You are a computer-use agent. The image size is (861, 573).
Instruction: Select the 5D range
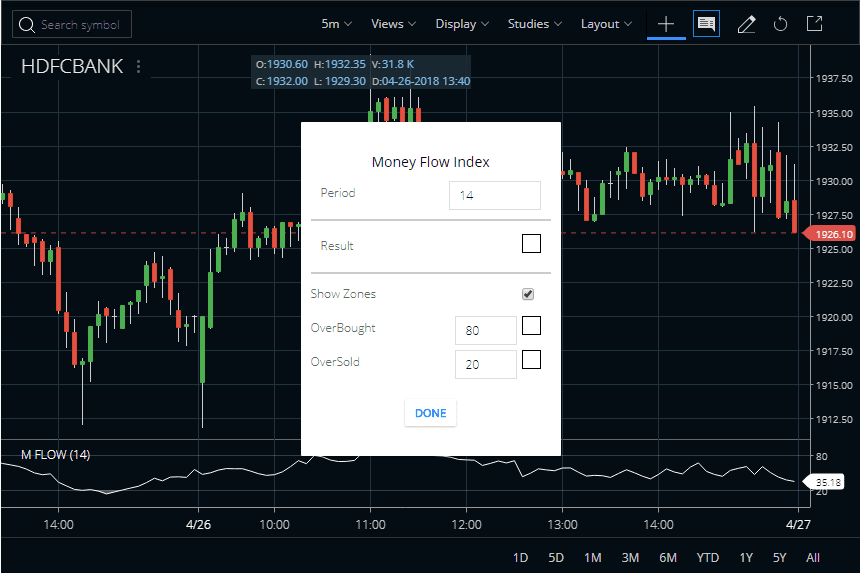556,558
